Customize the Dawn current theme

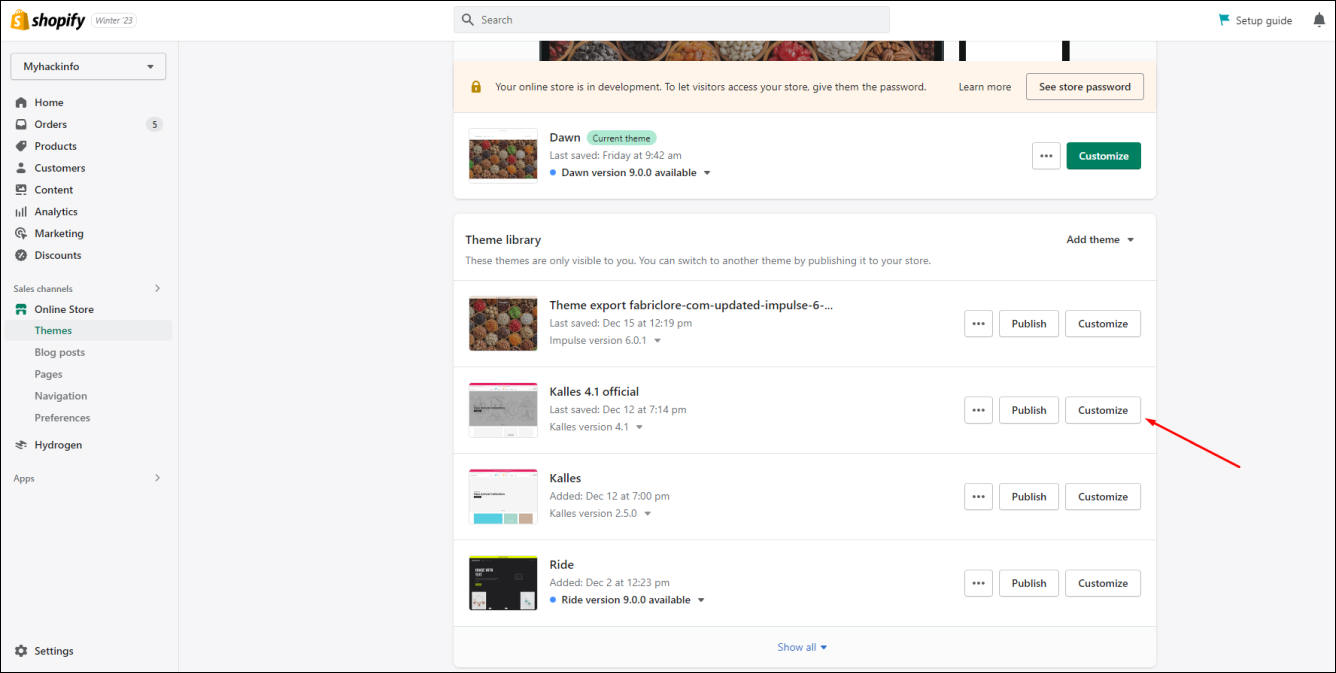(1104, 156)
